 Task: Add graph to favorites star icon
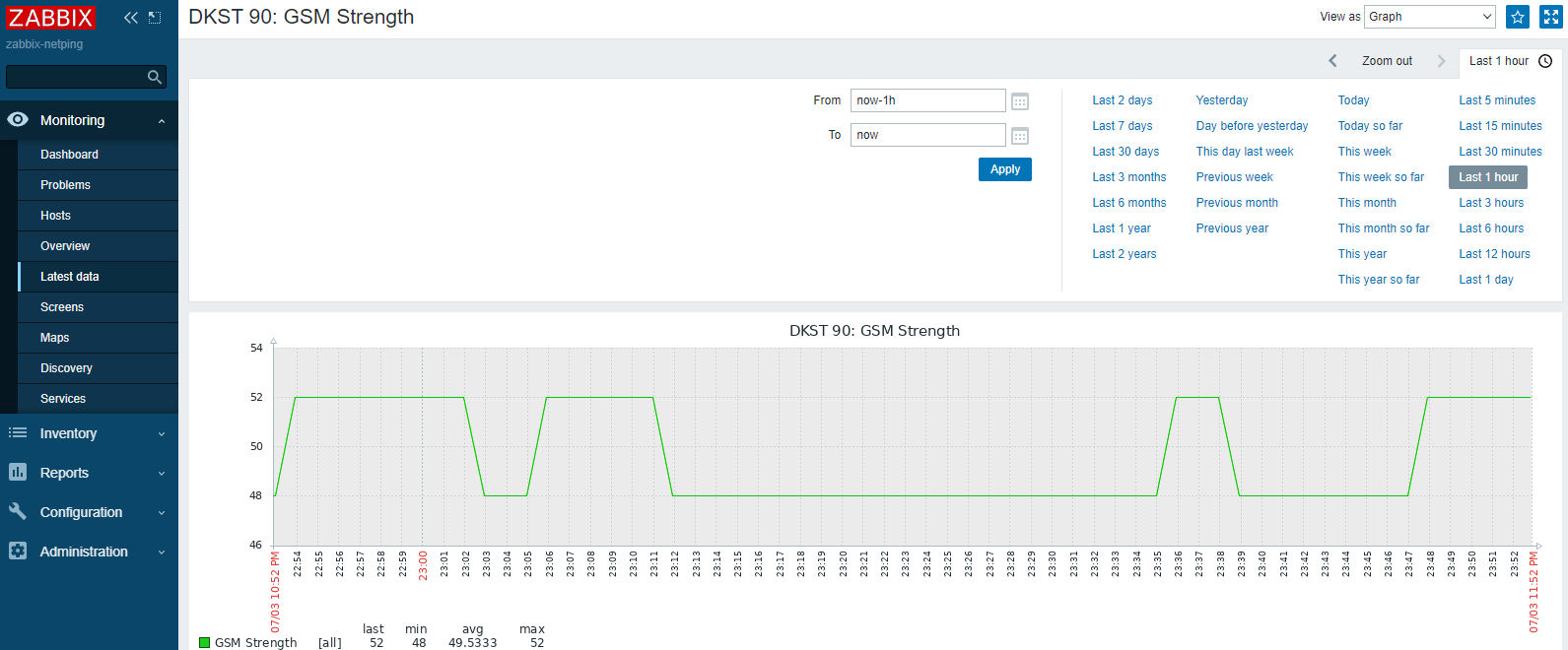(x=1518, y=17)
